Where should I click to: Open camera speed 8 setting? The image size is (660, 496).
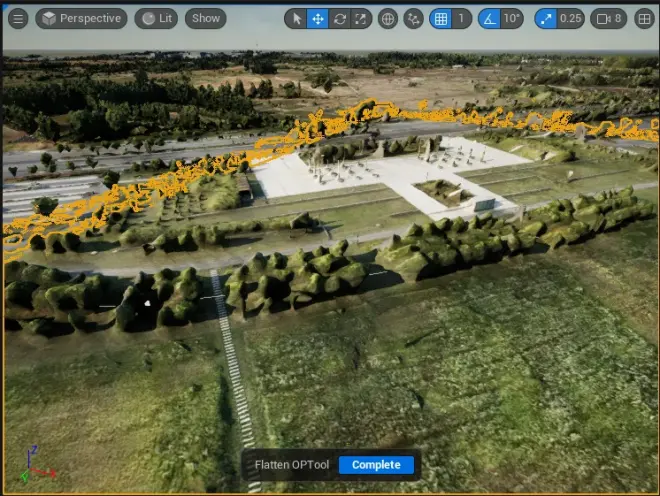[609, 19]
